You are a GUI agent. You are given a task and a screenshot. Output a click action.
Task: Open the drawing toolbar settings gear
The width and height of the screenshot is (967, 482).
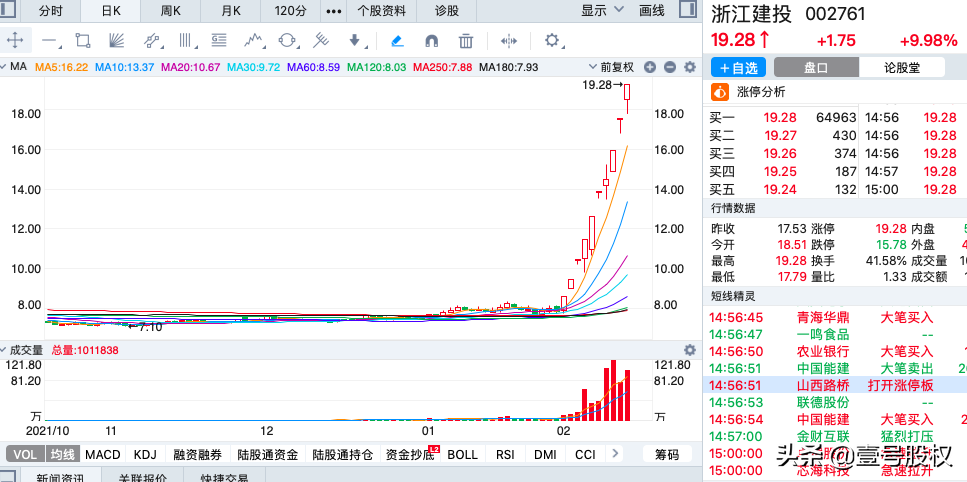coord(551,41)
